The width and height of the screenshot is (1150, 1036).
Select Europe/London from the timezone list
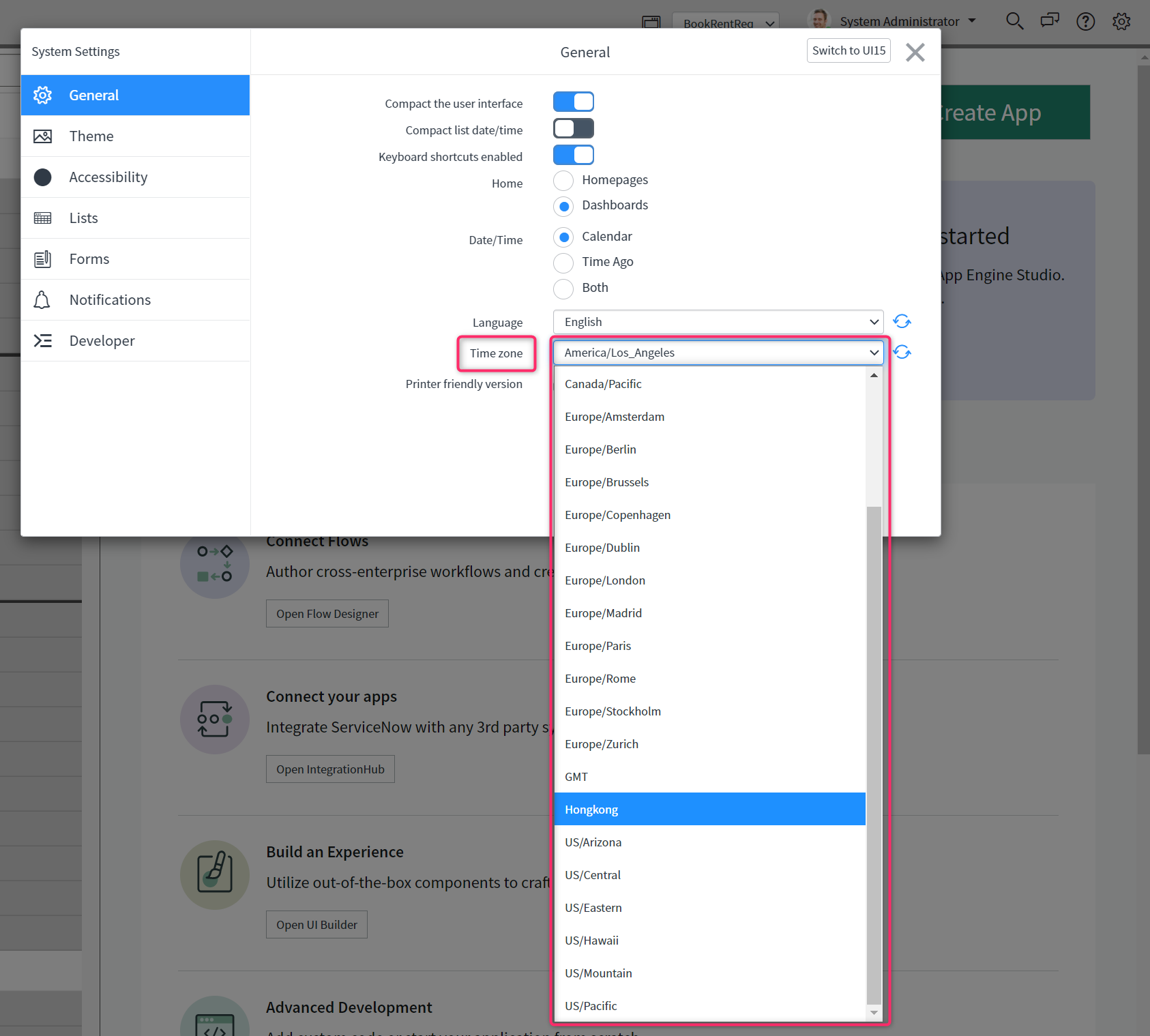pyautogui.click(x=604, y=580)
